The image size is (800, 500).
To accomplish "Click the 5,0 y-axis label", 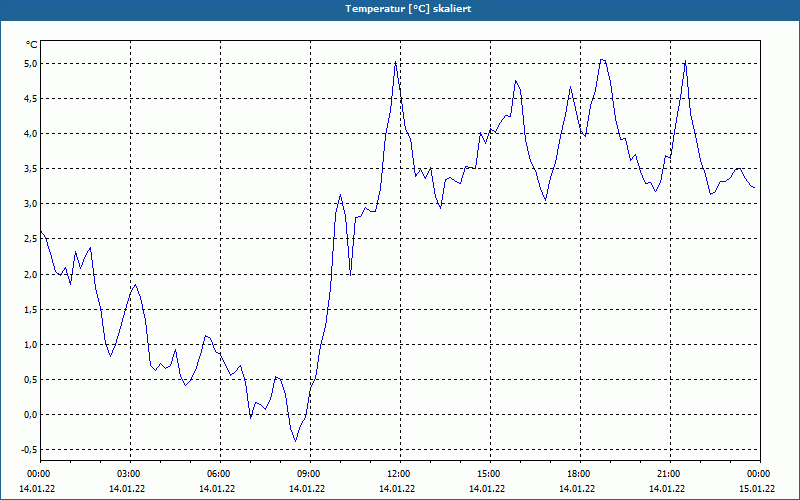I will click(x=31, y=64).
